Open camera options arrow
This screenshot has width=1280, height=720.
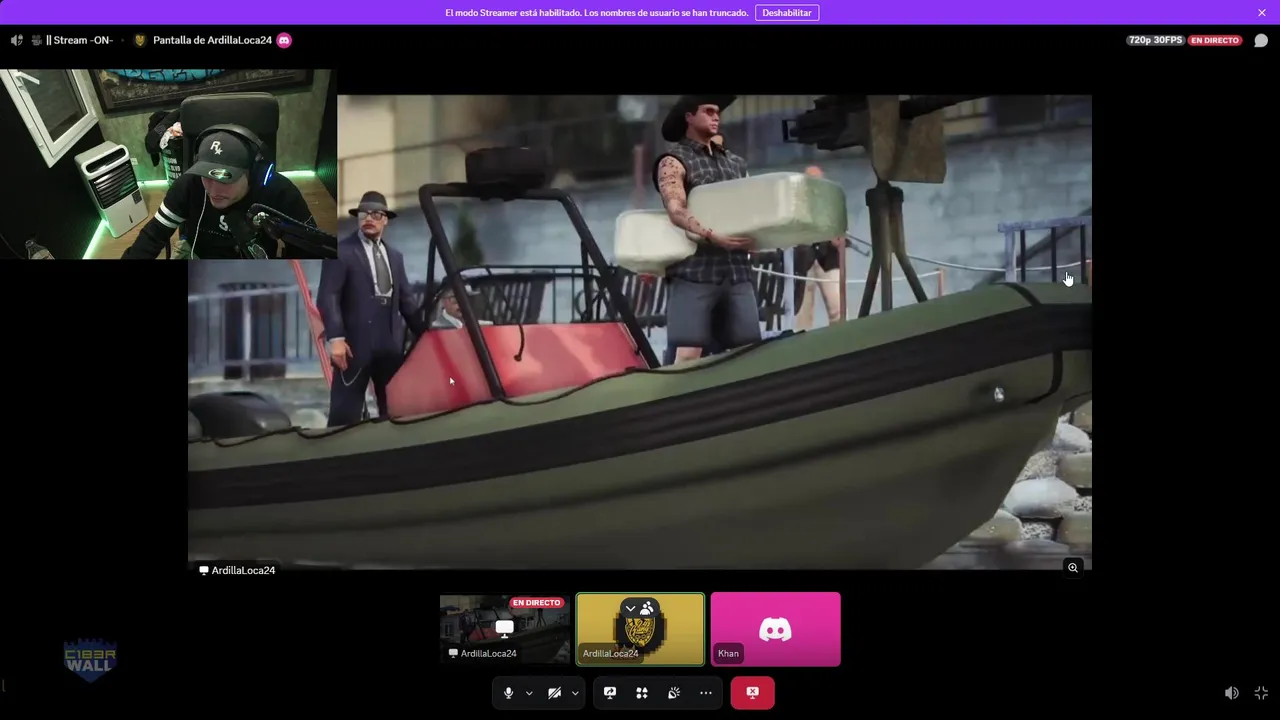(x=575, y=693)
